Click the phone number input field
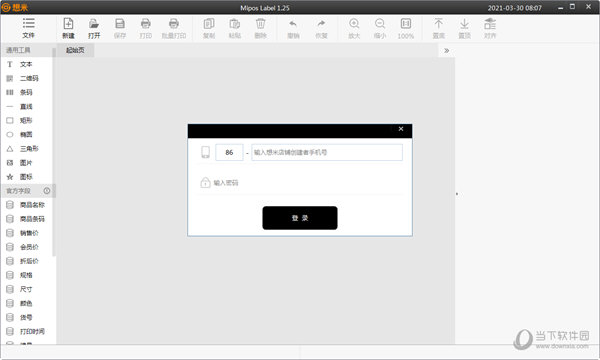 coord(327,152)
